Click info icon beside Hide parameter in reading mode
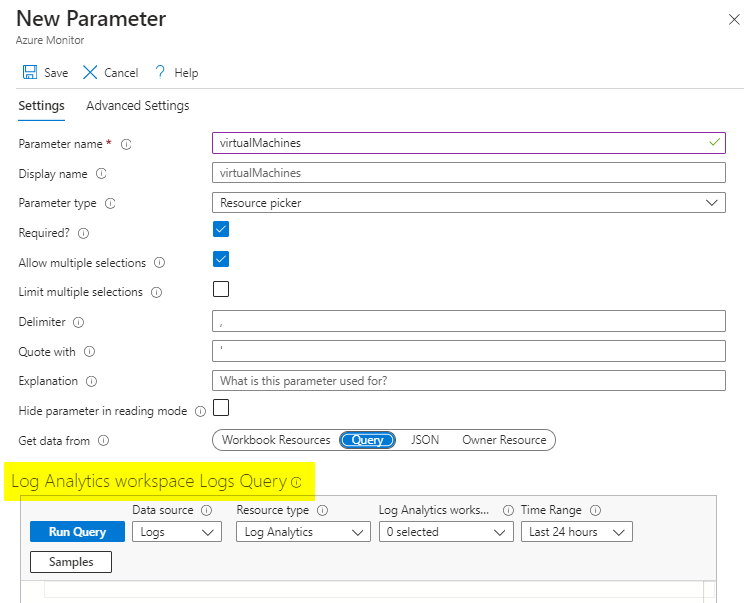744x603 pixels. point(201,411)
